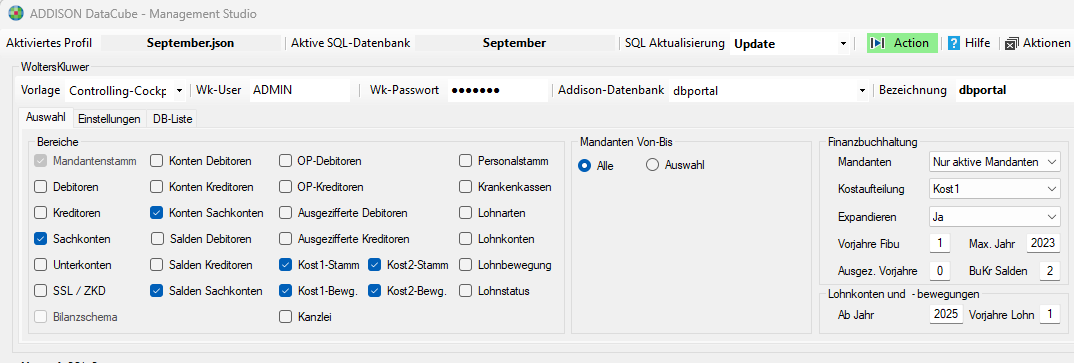The image size is (1074, 363).
Task: Uncheck the Kost2-Stamm checkbox
Action: [x=374, y=264]
